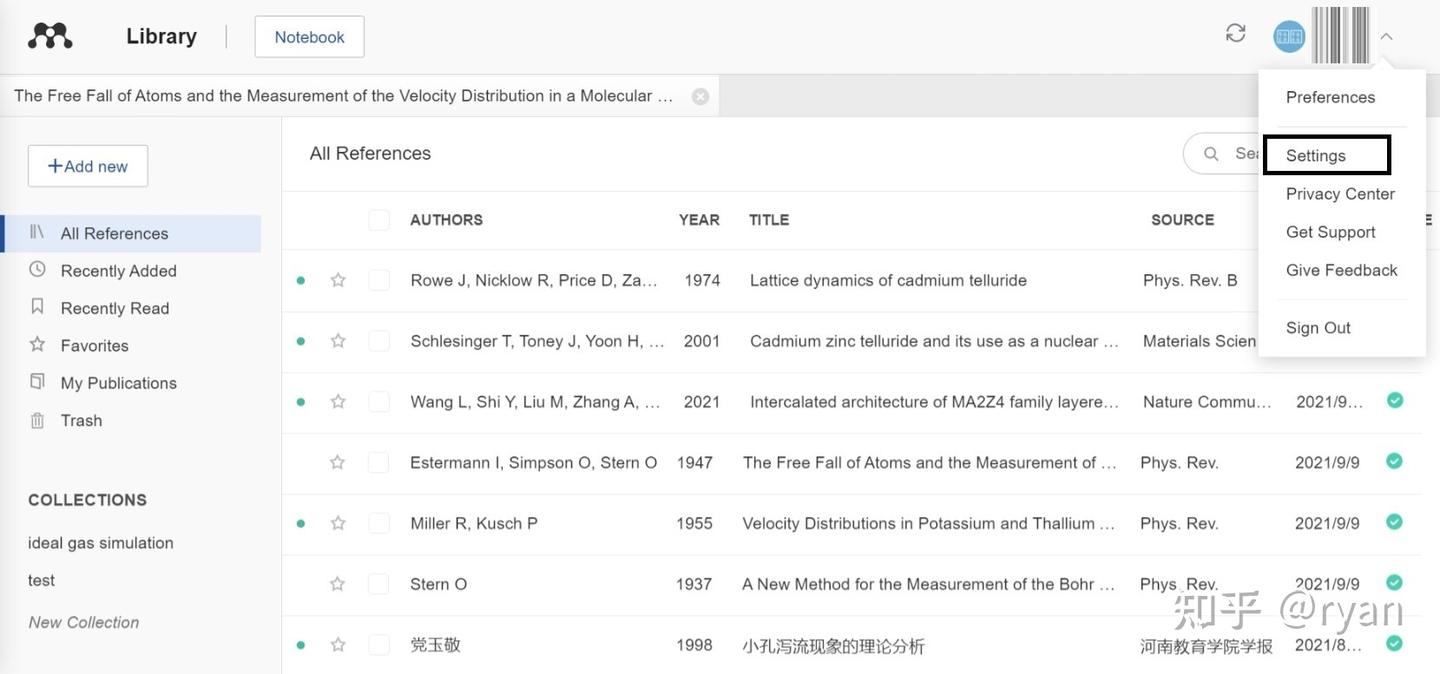1440x674 pixels.
Task: Sort references by Year column
Action: (x=699, y=220)
